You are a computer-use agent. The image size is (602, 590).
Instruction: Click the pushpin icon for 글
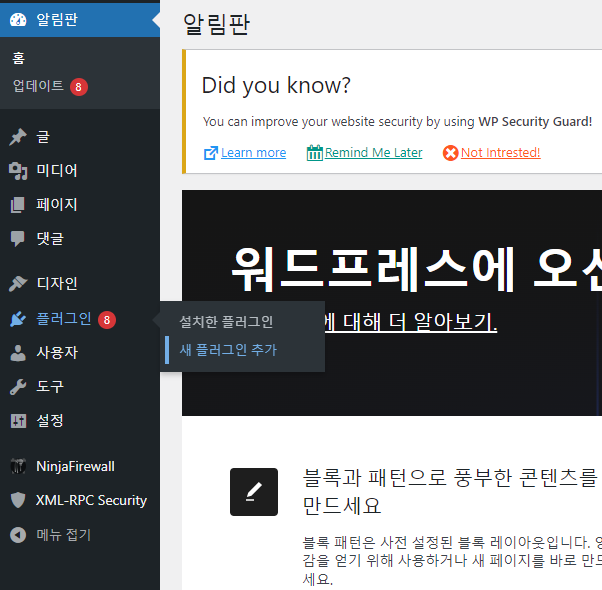point(18,137)
